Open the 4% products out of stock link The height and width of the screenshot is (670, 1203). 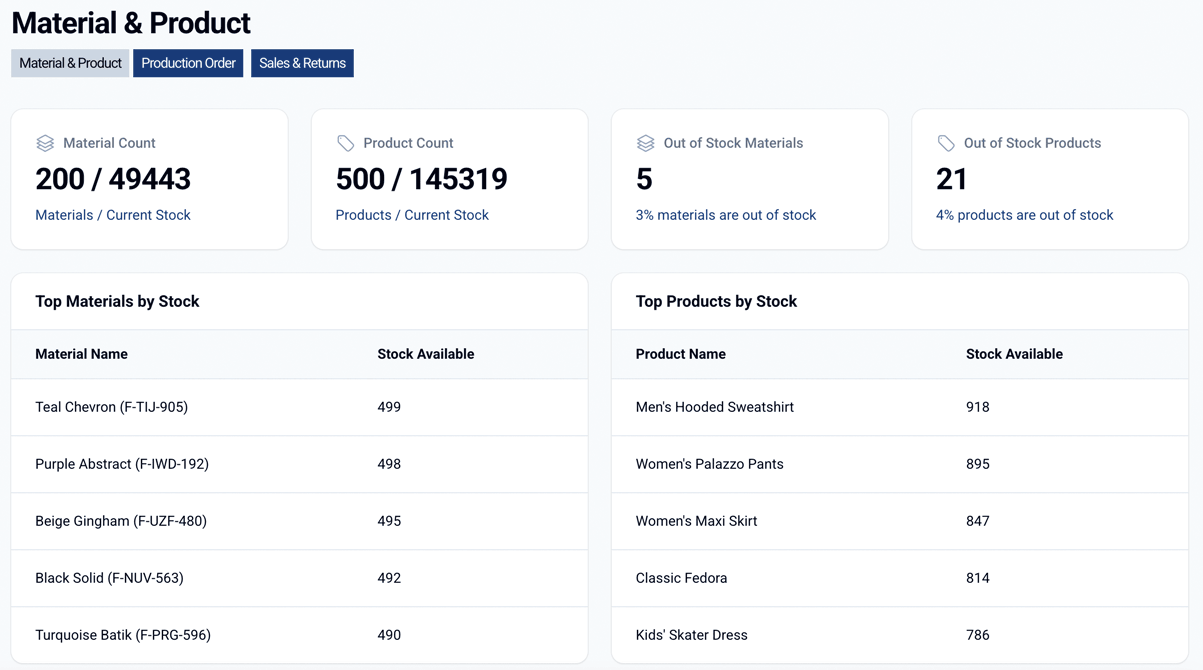pos(1024,215)
